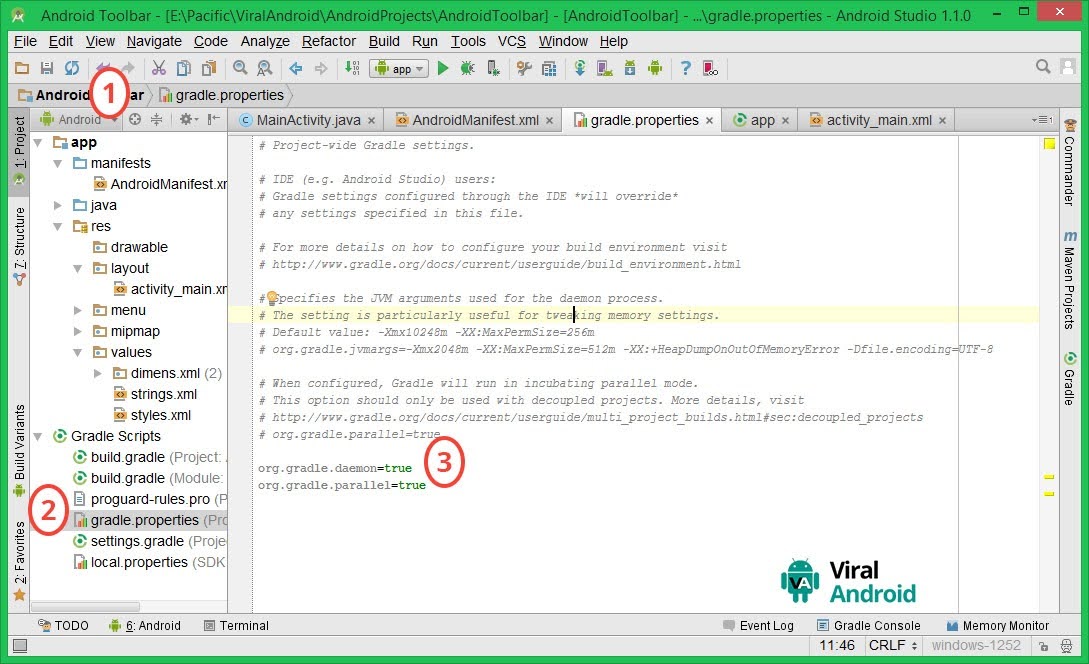The height and width of the screenshot is (664, 1089).
Task: Click the Help question mark icon
Action: tap(686, 68)
